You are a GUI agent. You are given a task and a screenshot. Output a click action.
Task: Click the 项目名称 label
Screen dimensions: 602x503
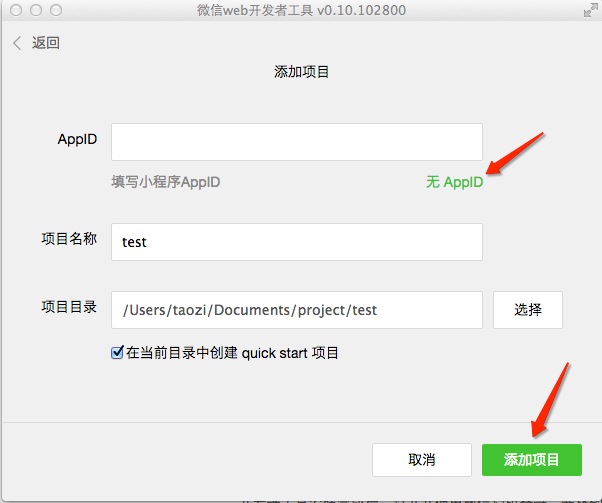tap(69, 238)
